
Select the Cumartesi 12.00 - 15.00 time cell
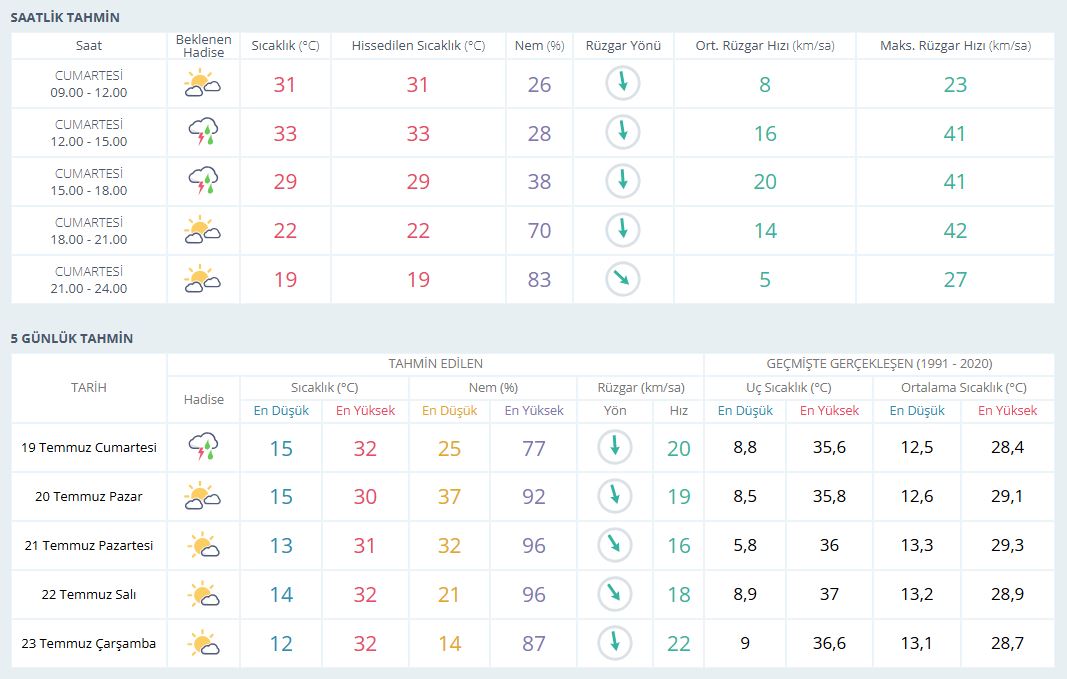89,133
